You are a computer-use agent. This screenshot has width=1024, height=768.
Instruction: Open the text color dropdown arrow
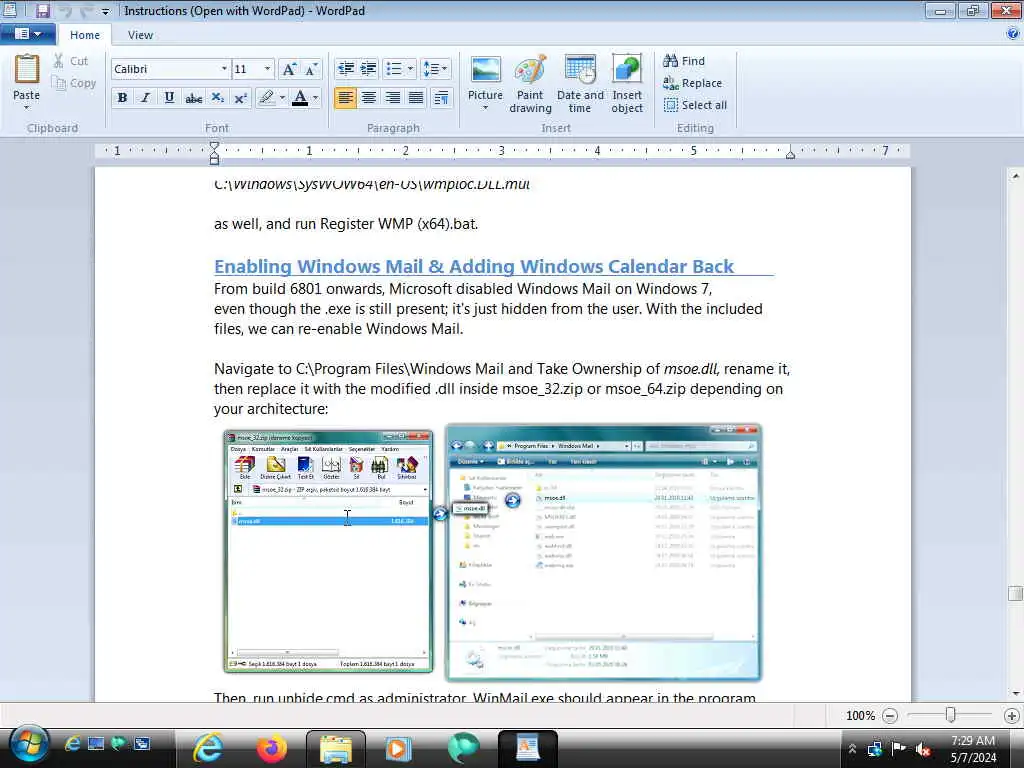315,98
